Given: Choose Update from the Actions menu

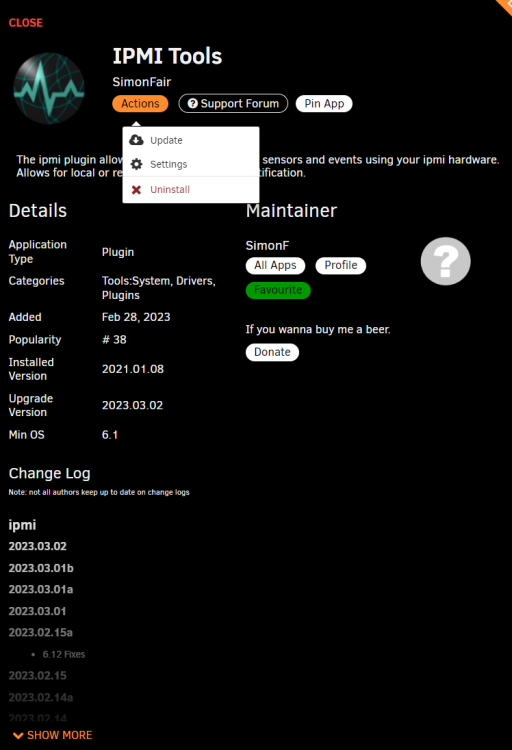Looking at the screenshot, I should (191, 140).
